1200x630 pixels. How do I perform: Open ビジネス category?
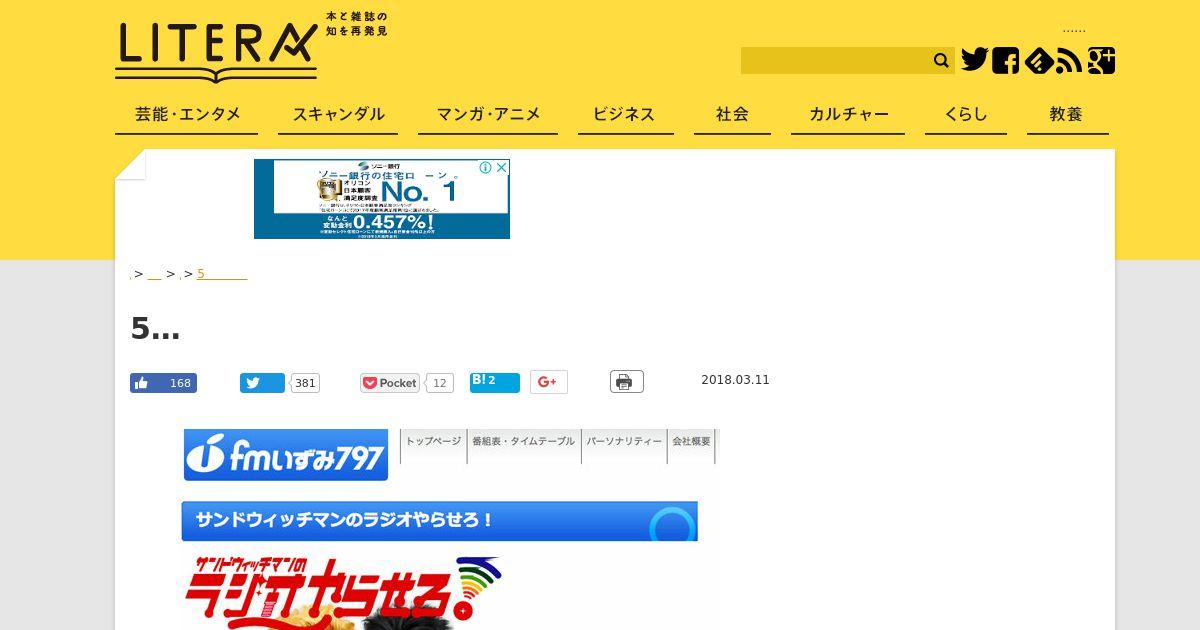[624, 114]
